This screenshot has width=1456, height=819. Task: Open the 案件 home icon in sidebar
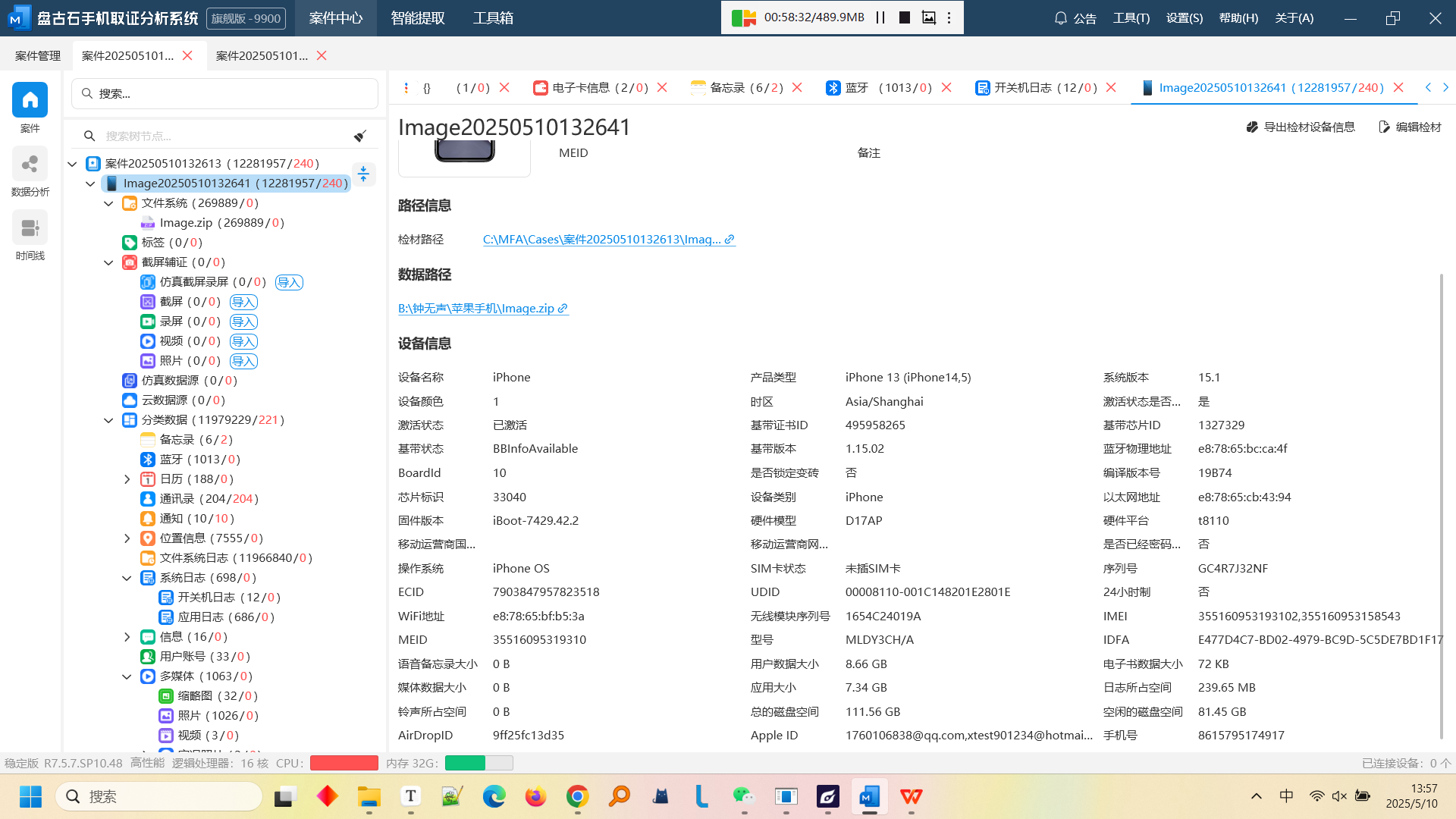pyautogui.click(x=30, y=100)
